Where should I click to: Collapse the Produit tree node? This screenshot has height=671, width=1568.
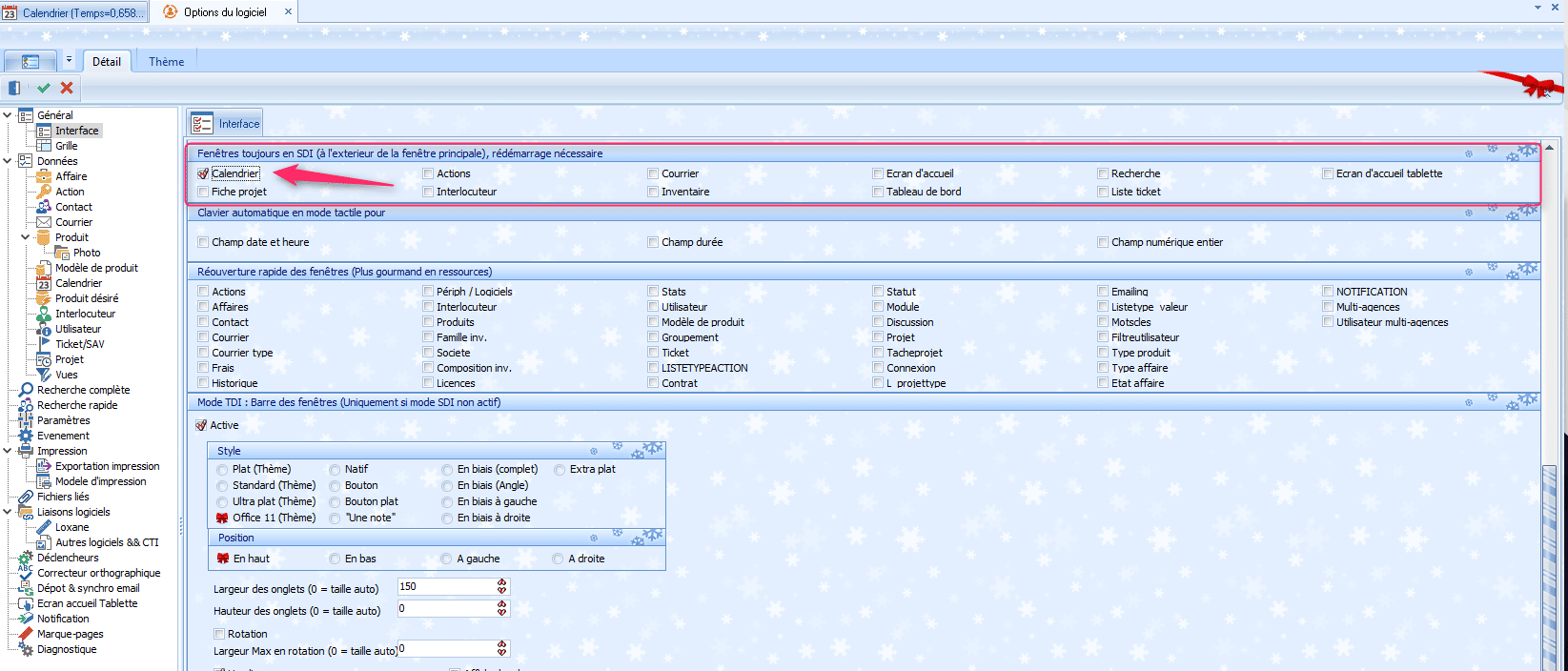click(26, 237)
